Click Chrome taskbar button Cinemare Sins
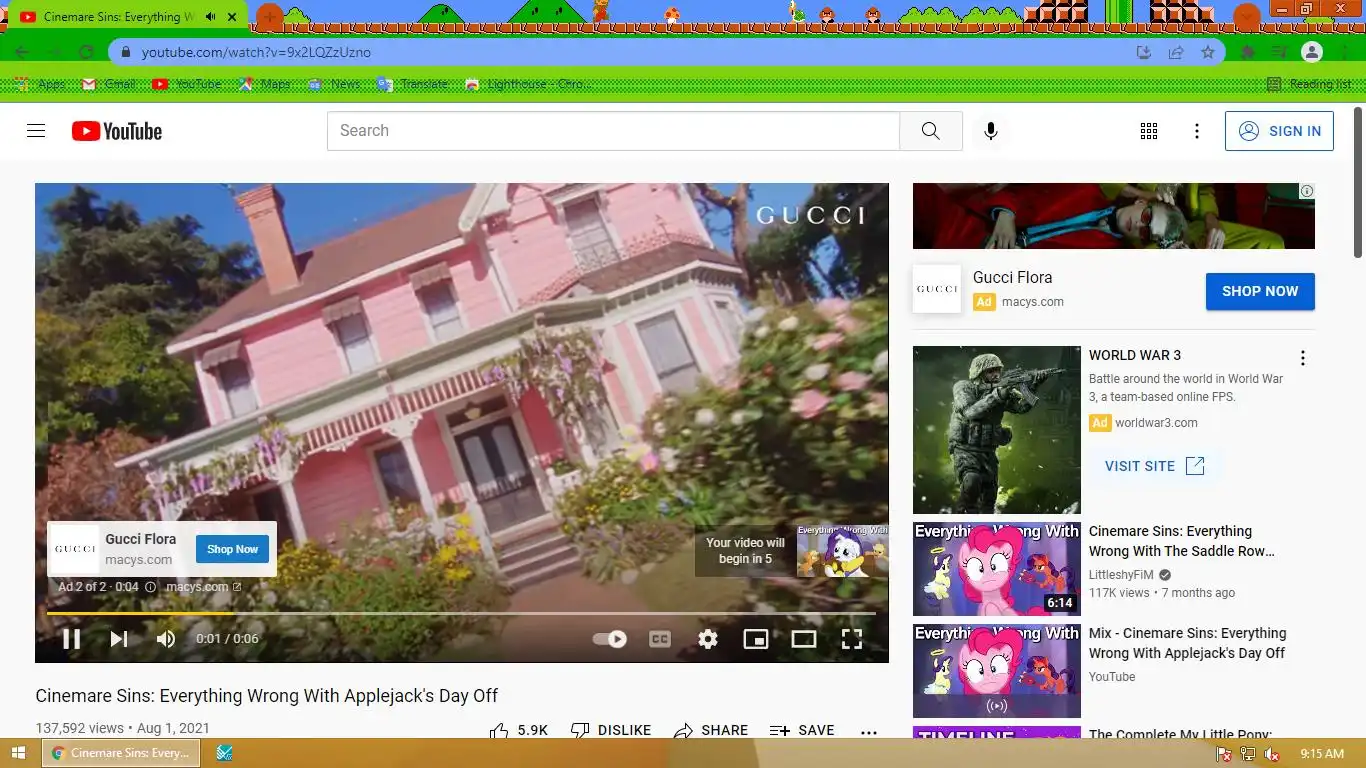The height and width of the screenshot is (768, 1366). click(121, 753)
